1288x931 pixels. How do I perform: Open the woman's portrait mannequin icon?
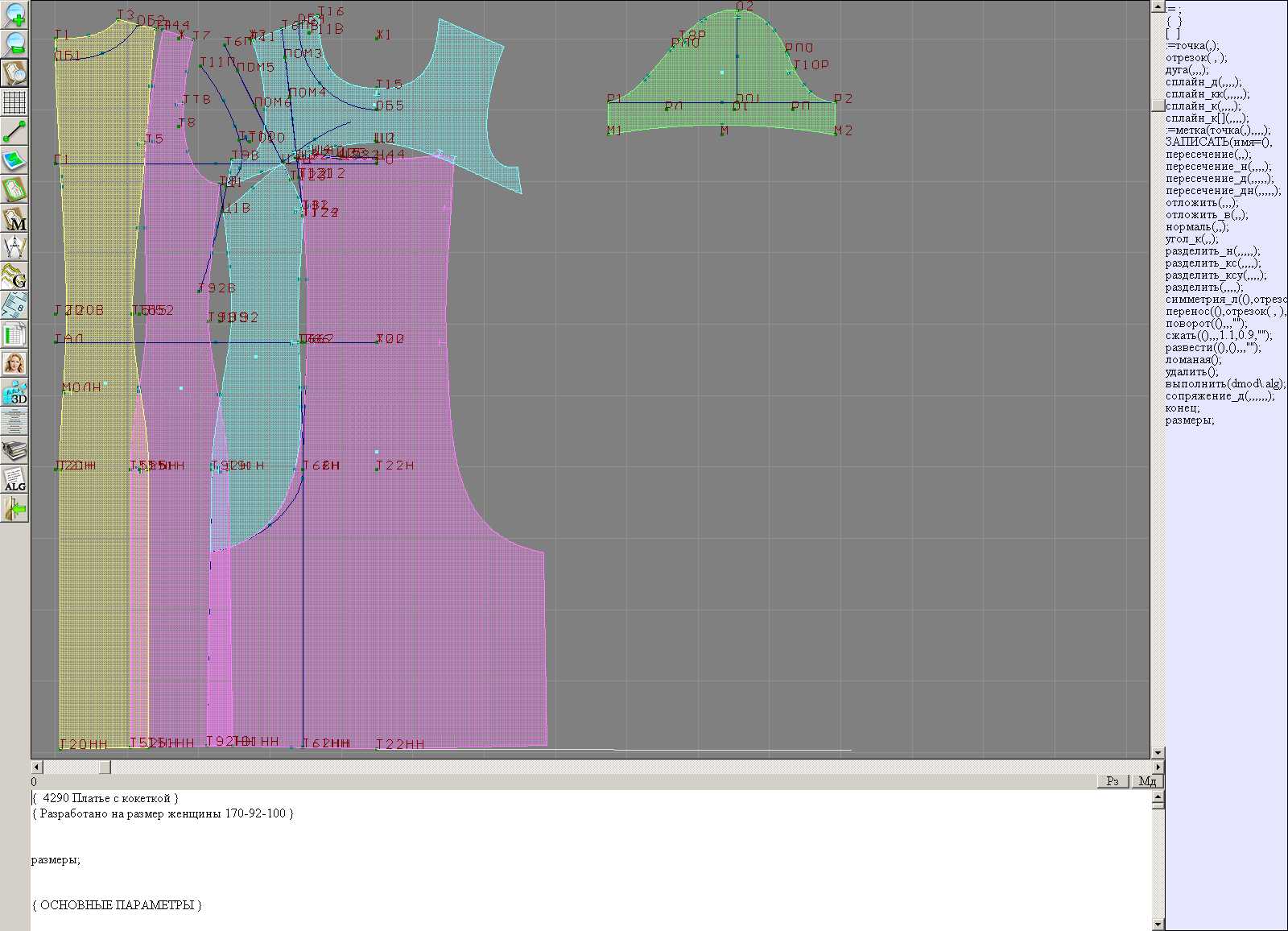[14, 363]
